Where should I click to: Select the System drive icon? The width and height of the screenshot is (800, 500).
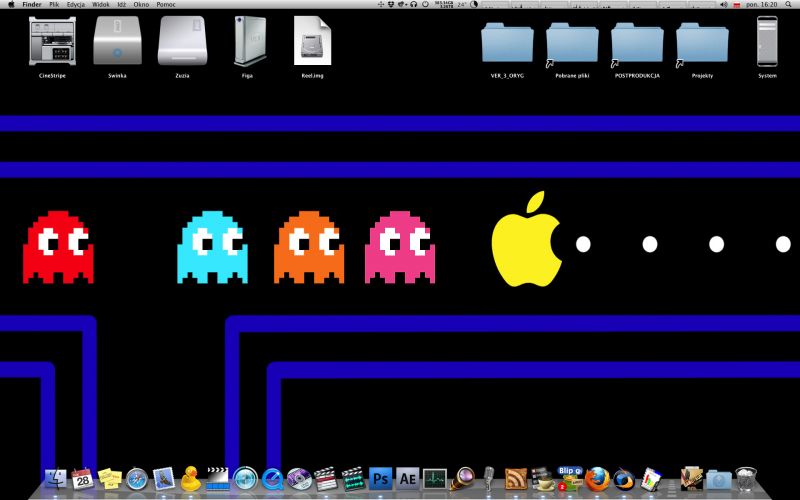tap(767, 41)
